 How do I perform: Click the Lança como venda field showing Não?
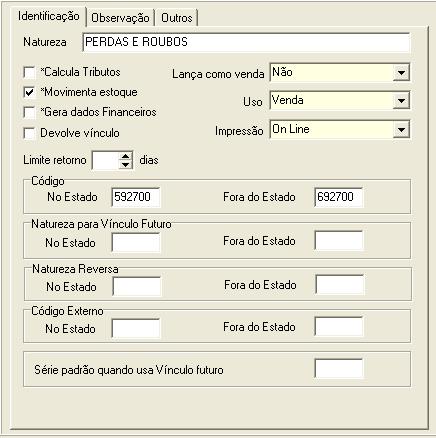(x=340, y=72)
